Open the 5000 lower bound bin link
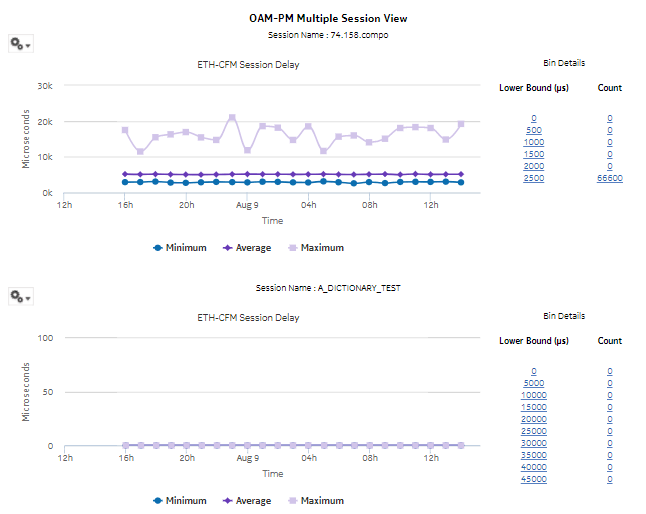Screen dimensions: 646x514 coord(534,383)
